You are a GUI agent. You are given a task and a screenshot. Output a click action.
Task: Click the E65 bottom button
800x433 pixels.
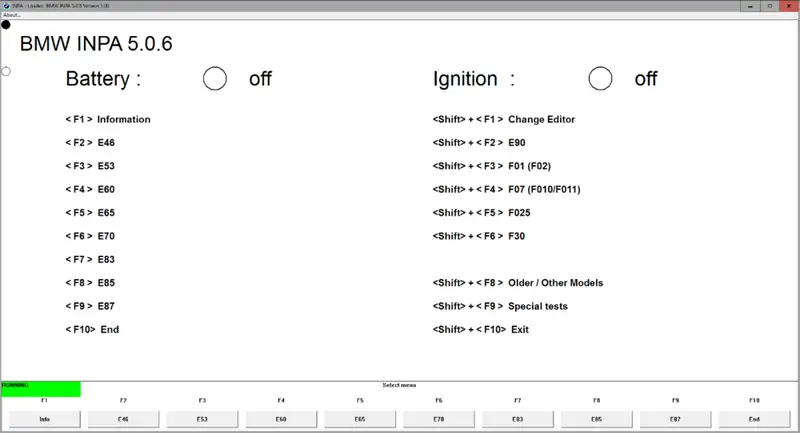360,419
